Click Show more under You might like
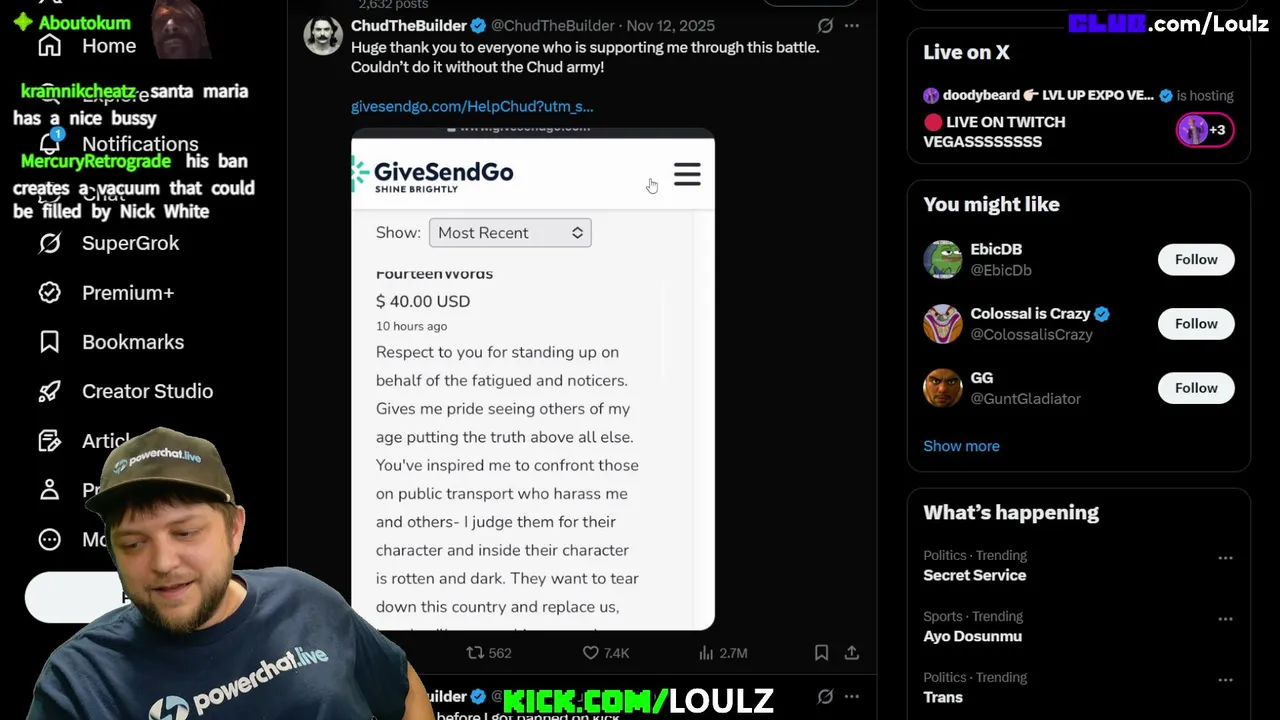This screenshot has height=720, width=1280. click(961, 446)
